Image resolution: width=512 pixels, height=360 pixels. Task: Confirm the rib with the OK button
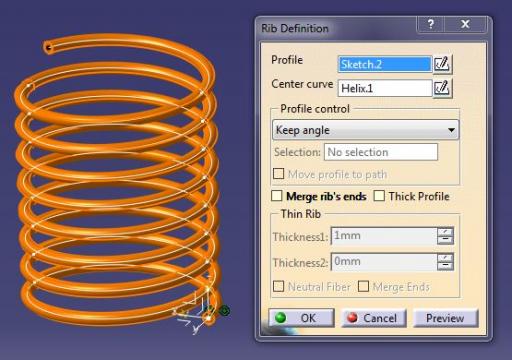pos(302,318)
